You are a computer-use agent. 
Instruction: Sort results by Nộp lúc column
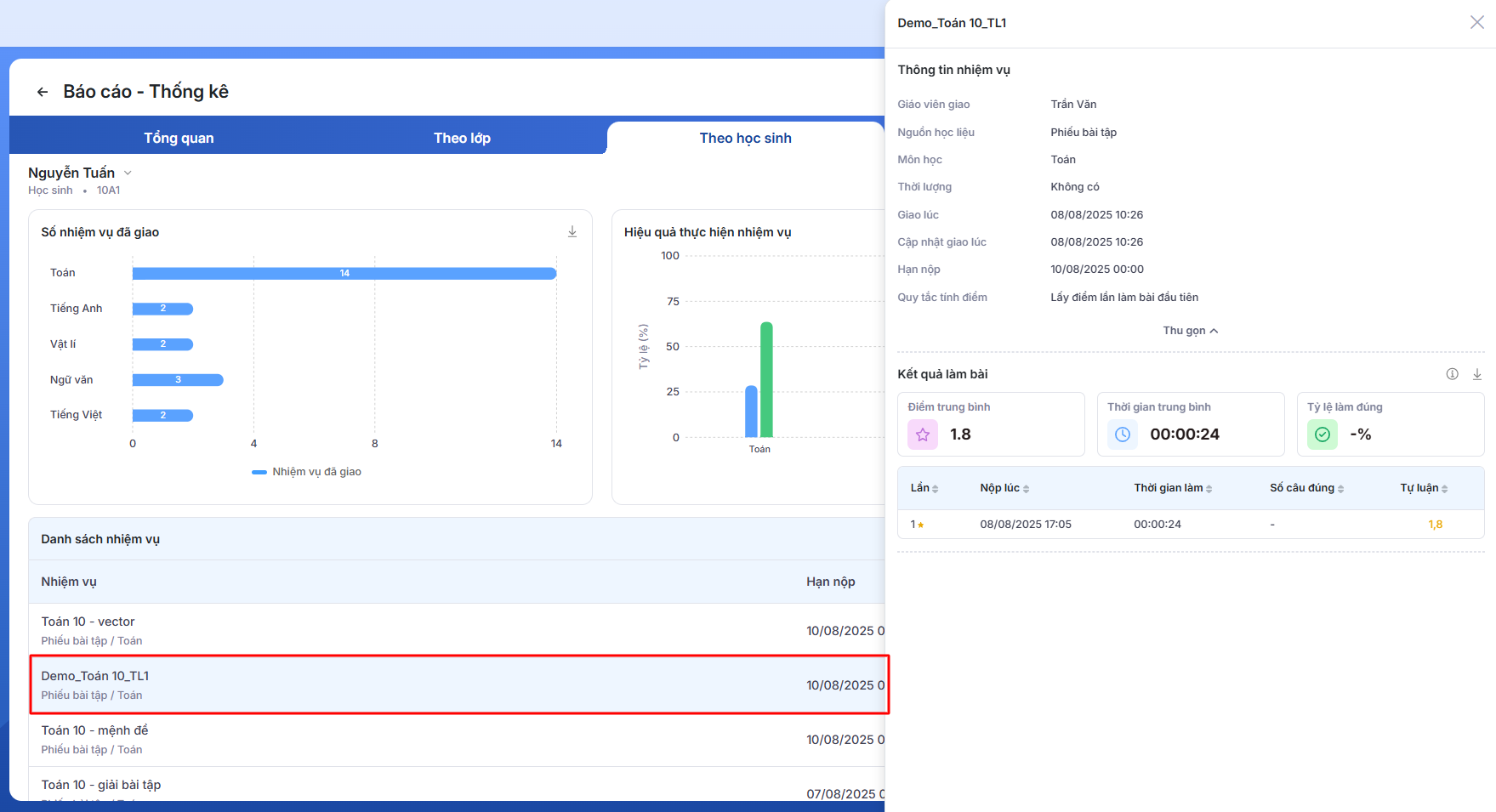(1004, 488)
